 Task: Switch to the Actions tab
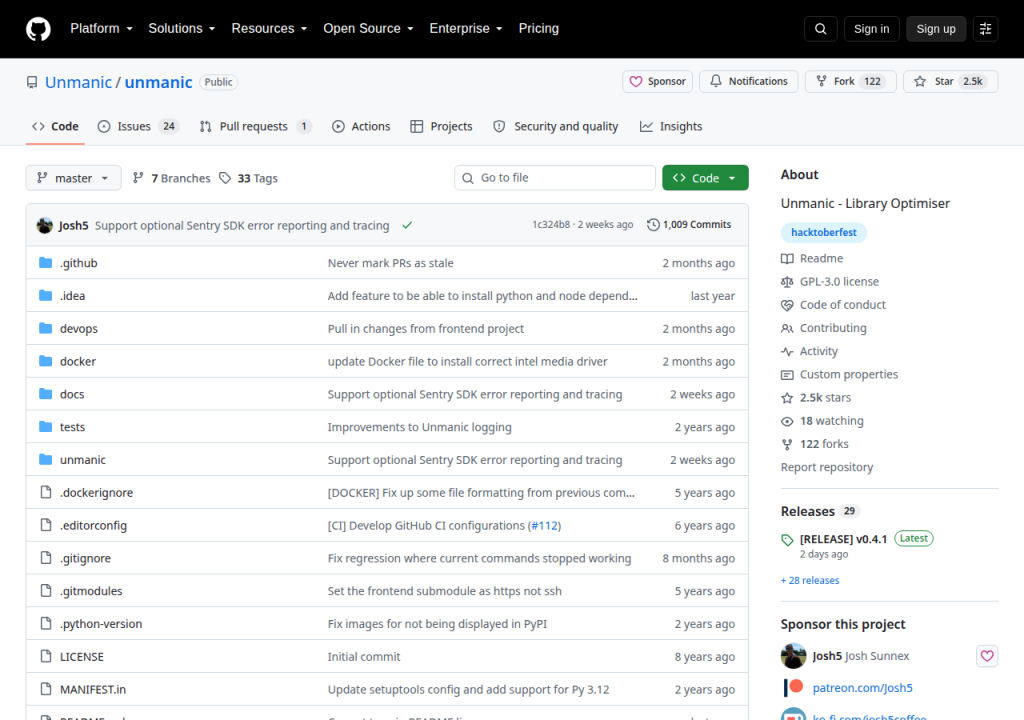tap(361, 126)
